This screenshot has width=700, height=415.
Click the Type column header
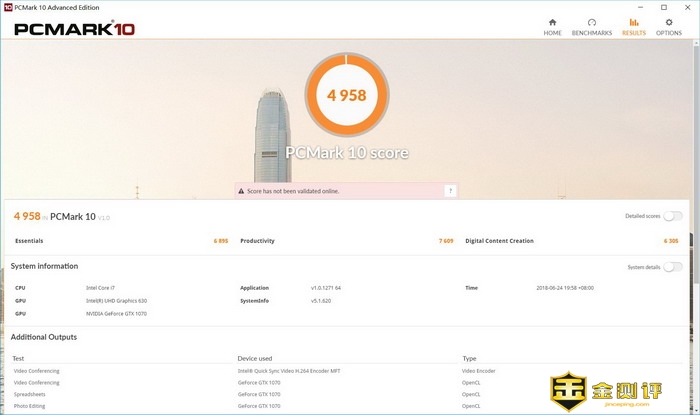[x=469, y=357]
